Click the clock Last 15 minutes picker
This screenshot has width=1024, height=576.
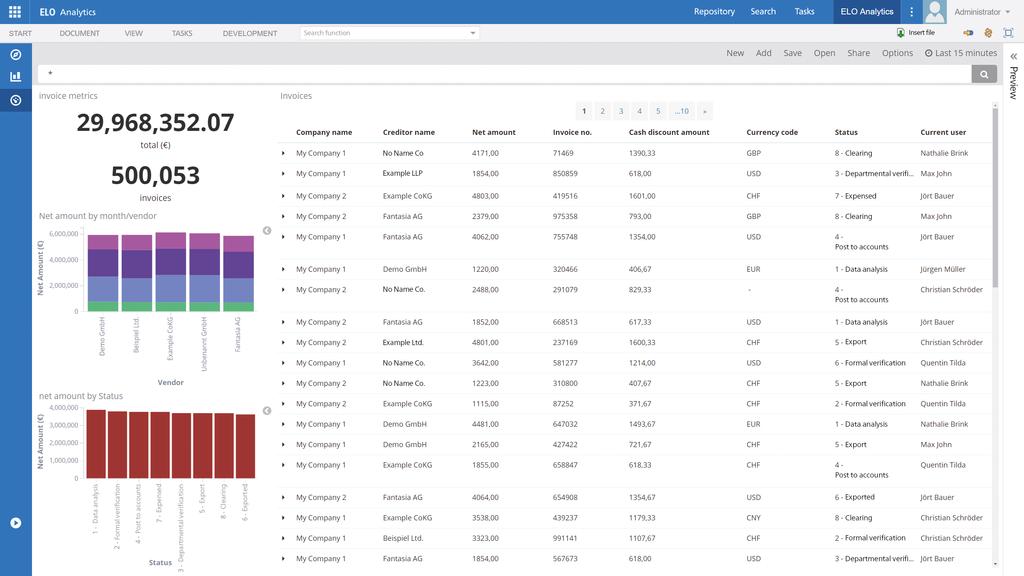(x=961, y=53)
